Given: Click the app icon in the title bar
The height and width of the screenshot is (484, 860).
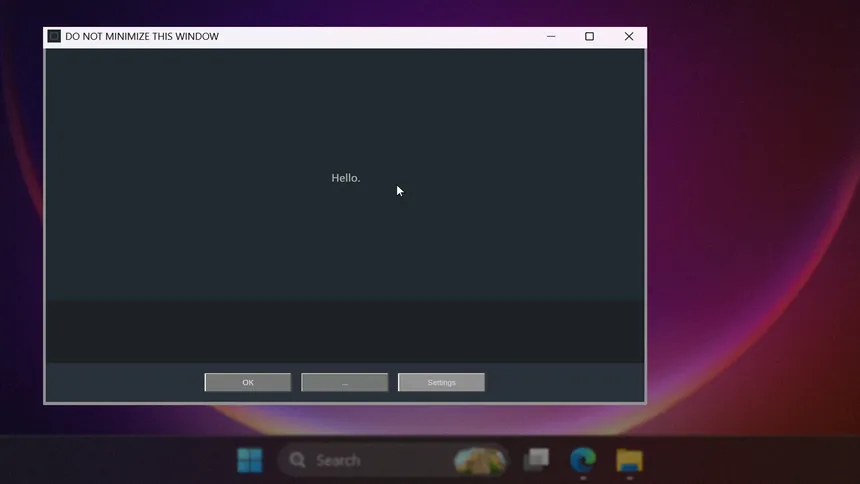Looking at the screenshot, I should pos(54,37).
